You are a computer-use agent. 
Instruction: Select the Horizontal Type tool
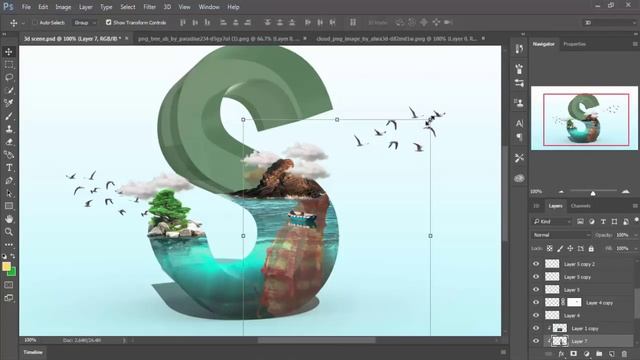(x=9, y=168)
